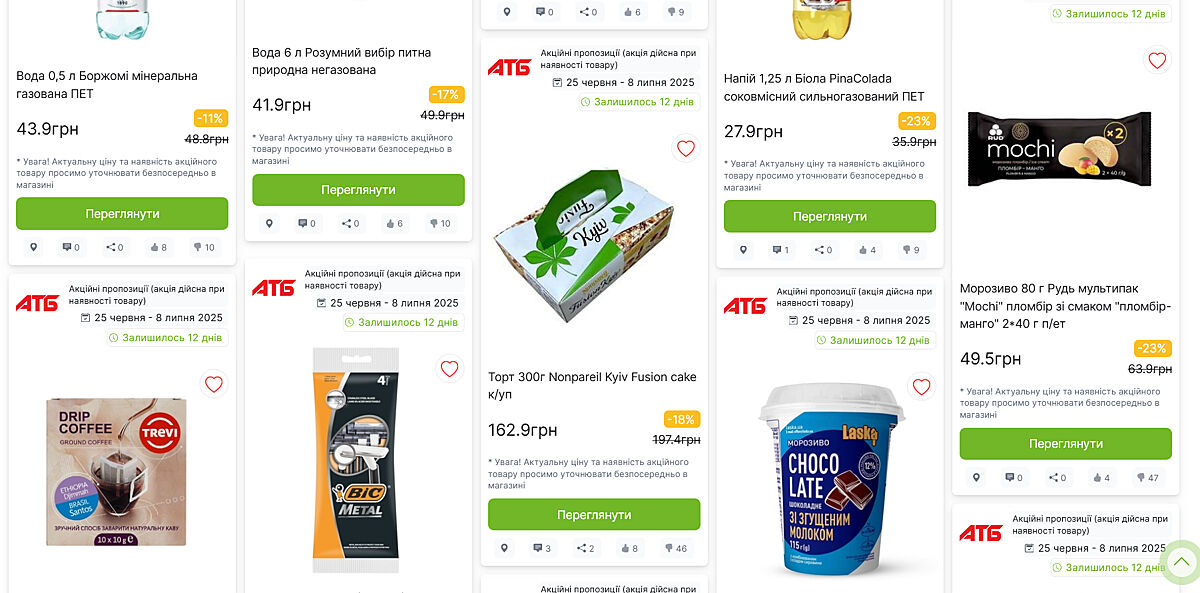
Task: Click thumbs-up on the 6 l water card
Action: (x=393, y=224)
